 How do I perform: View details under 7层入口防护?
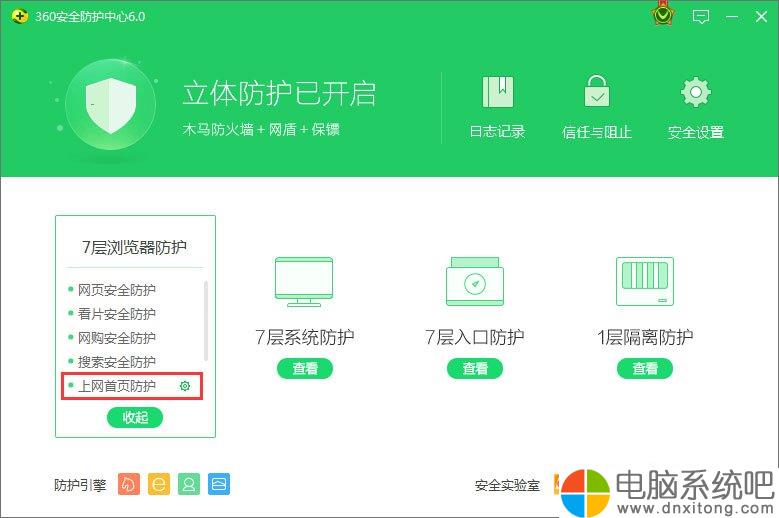pyautogui.click(x=475, y=369)
